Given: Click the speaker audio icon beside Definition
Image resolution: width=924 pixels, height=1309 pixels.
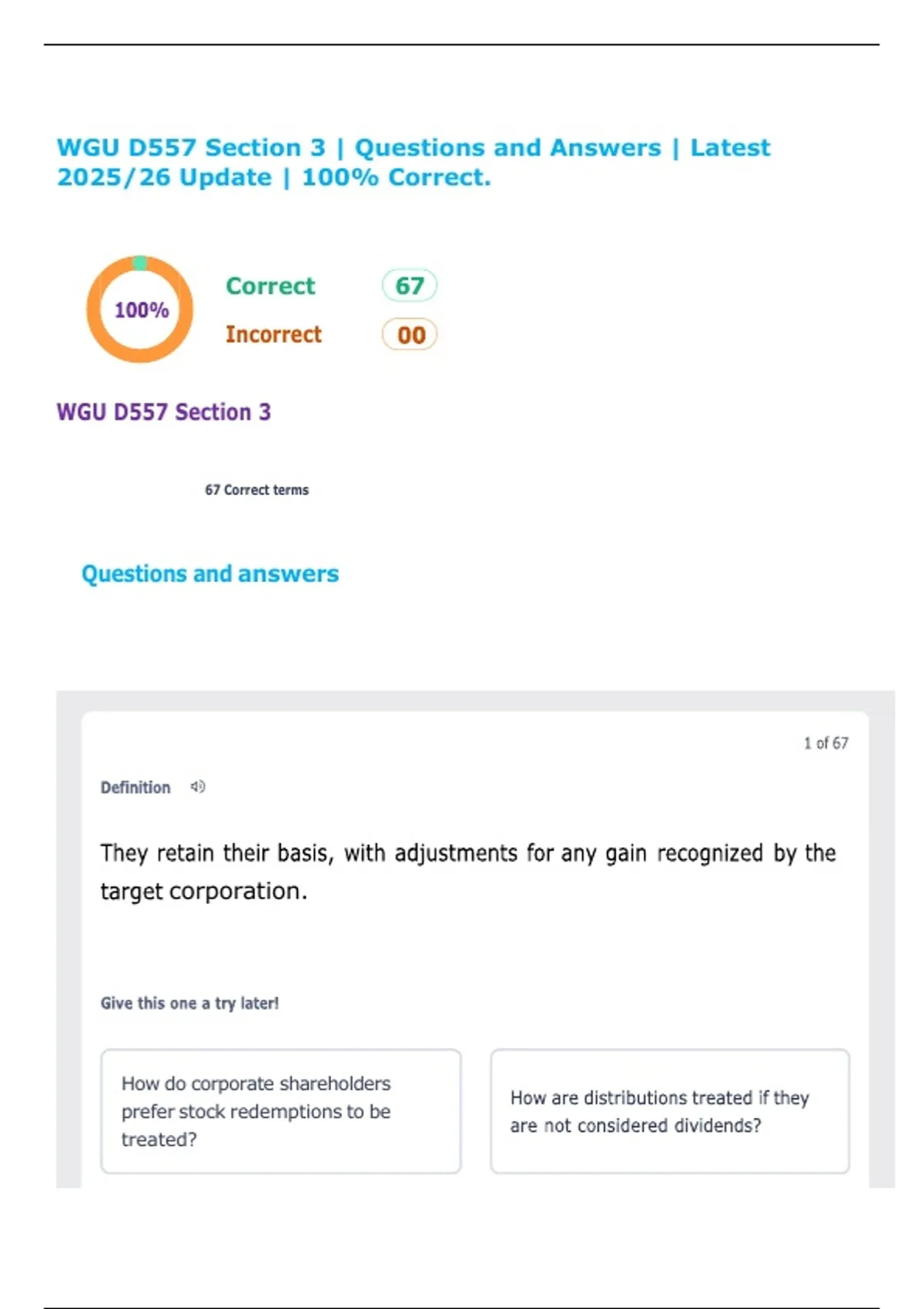Looking at the screenshot, I should coord(198,787).
